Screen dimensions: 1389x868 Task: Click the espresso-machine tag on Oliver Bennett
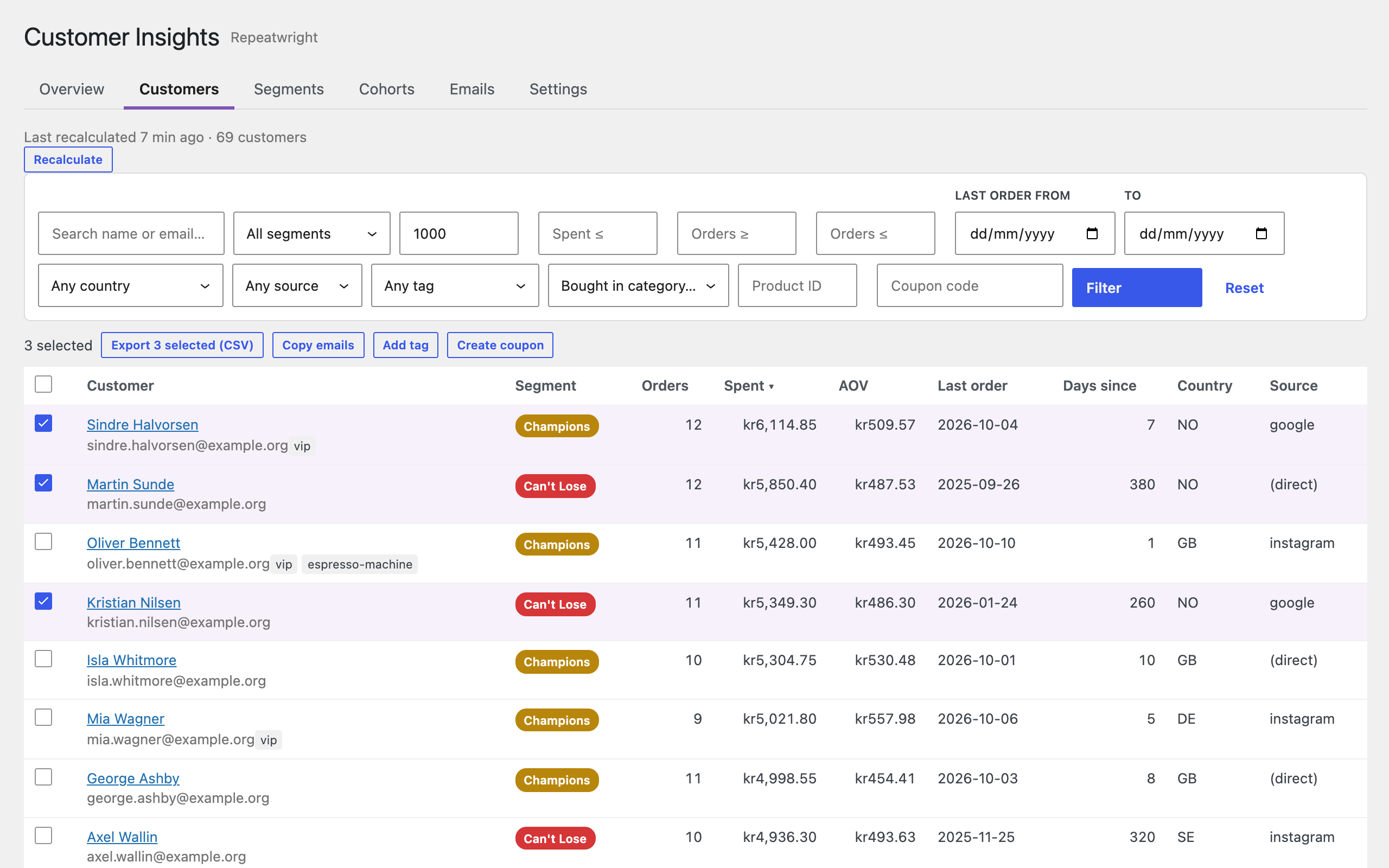tap(360, 564)
